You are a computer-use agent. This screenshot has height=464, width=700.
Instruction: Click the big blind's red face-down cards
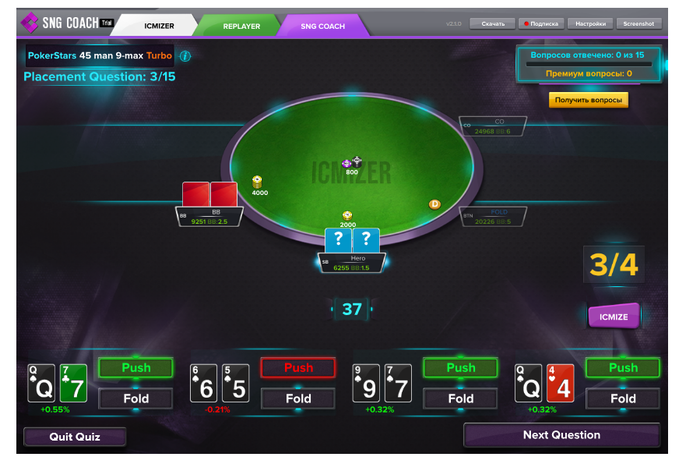(x=209, y=194)
